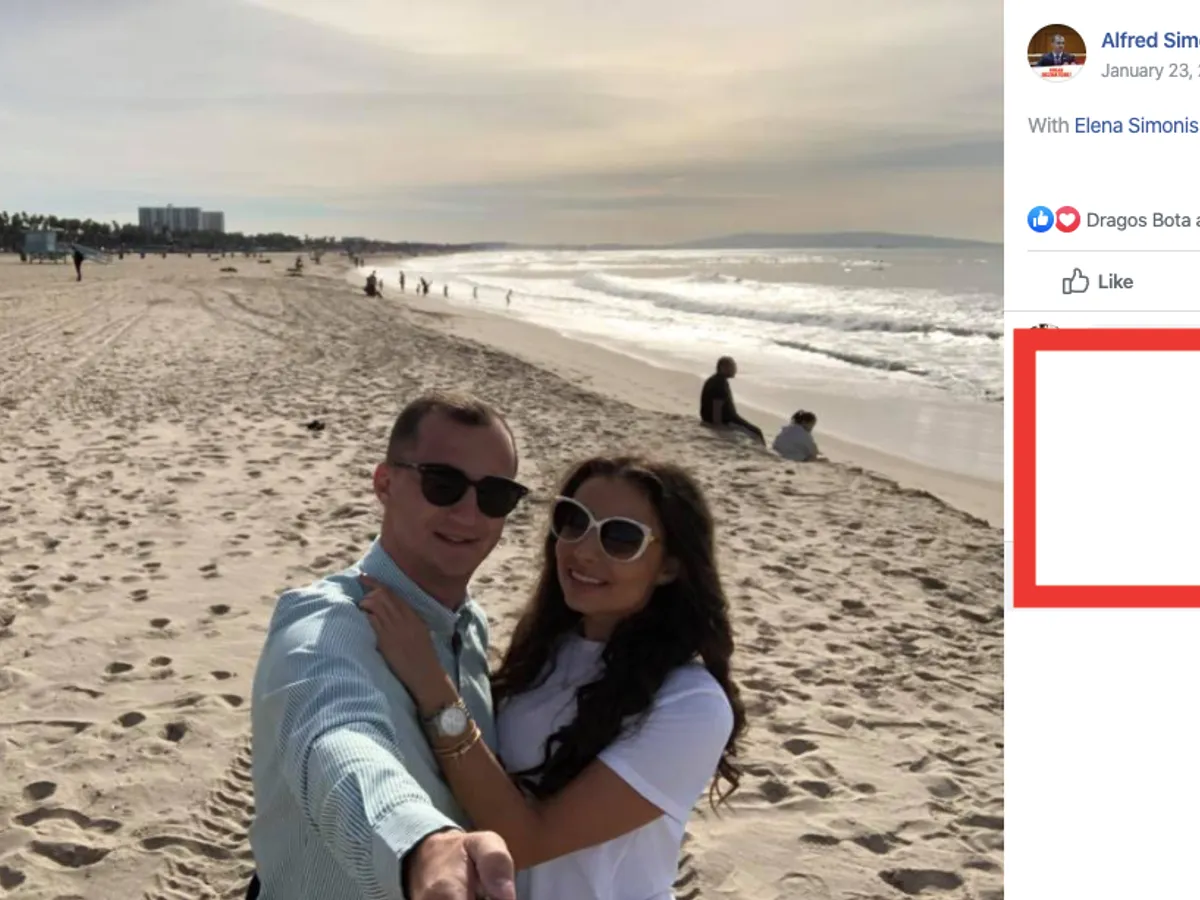Click the commenter avatar below Like bar

(1043, 328)
